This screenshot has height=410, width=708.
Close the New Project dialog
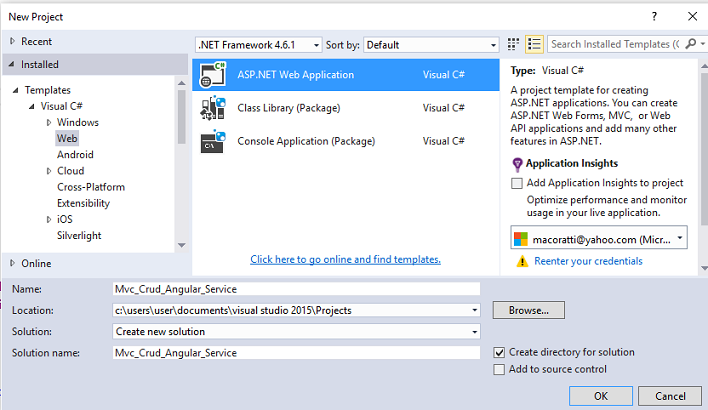(692, 17)
